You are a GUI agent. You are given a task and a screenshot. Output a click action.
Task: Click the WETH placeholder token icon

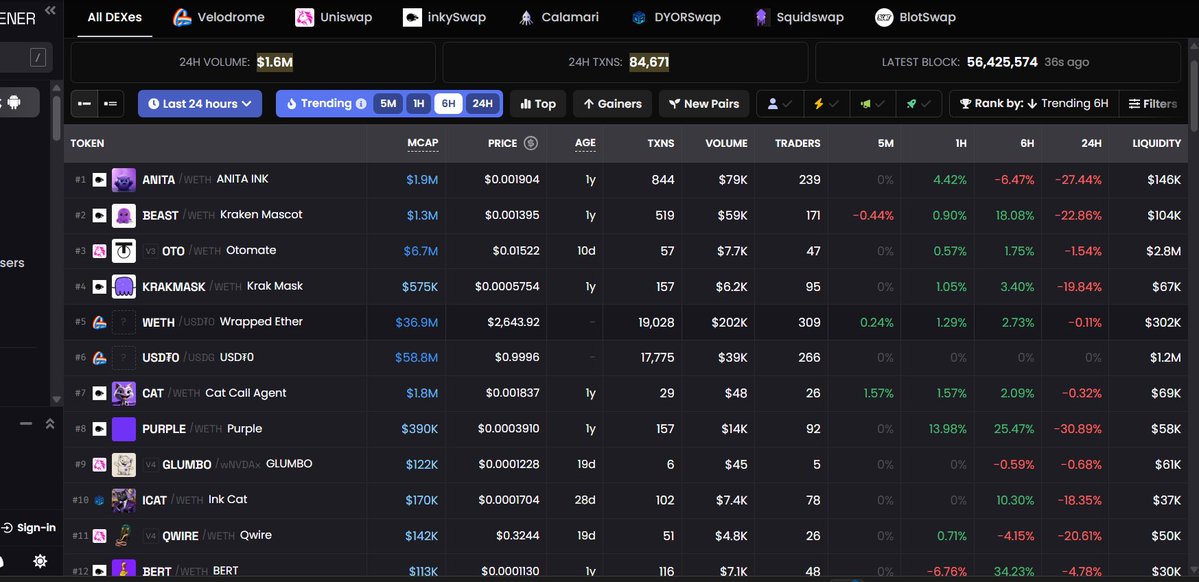(x=124, y=322)
